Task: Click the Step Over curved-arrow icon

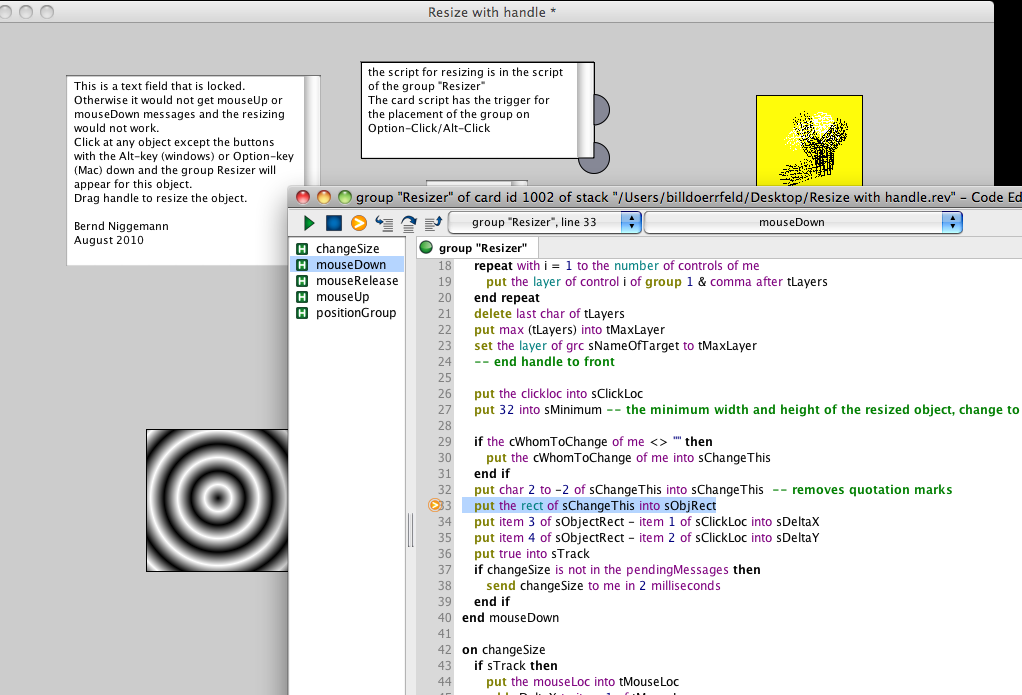Action: [x=408, y=222]
